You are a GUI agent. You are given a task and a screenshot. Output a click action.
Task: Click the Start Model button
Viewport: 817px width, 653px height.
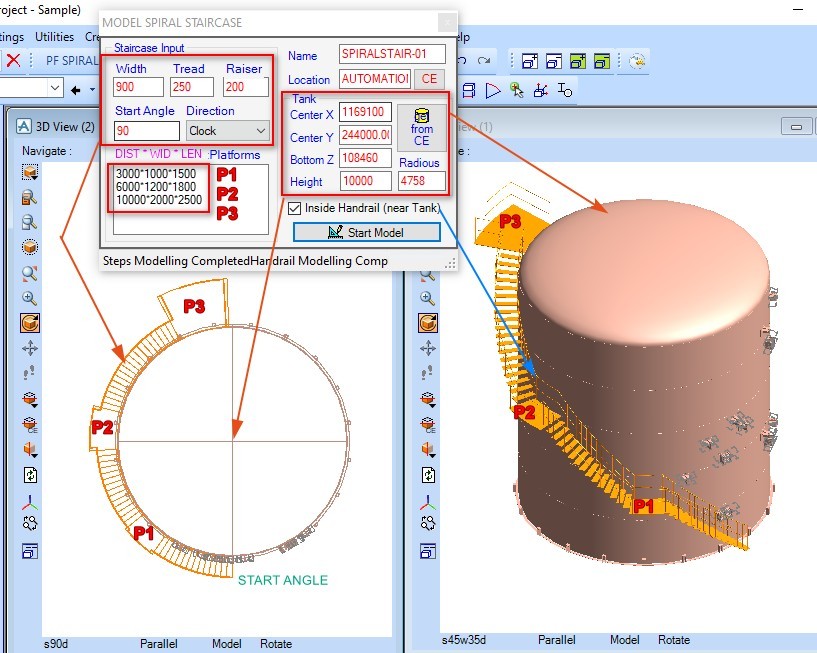pyautogui.click(x=367, y=232)
